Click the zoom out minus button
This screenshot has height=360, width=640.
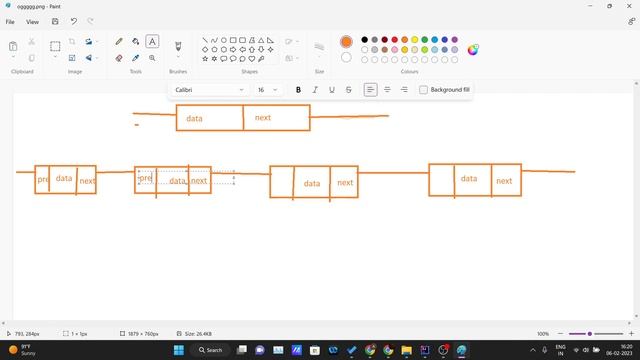[560, 334]
